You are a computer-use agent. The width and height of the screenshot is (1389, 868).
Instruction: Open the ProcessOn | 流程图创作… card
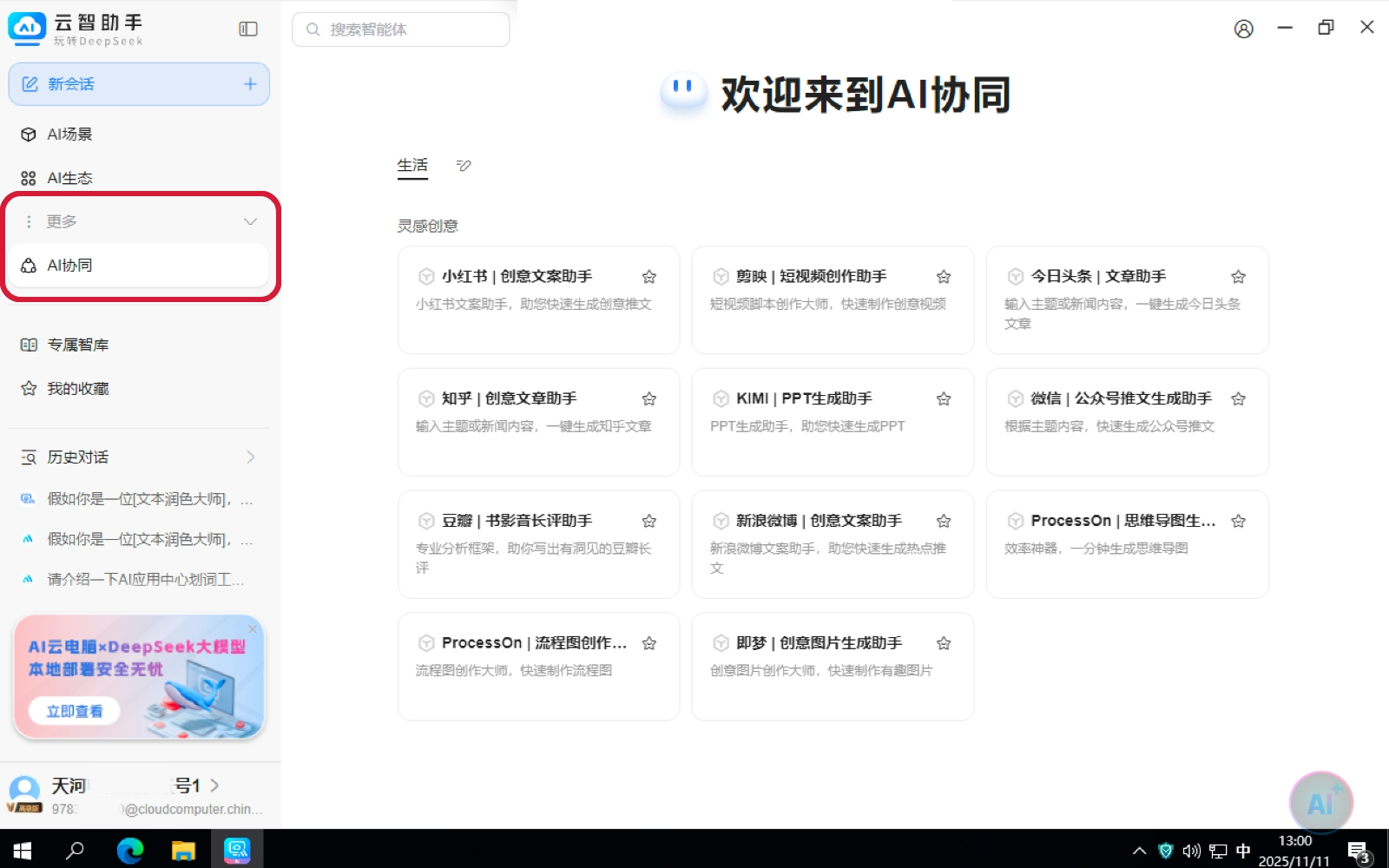[x=538, y=667]
